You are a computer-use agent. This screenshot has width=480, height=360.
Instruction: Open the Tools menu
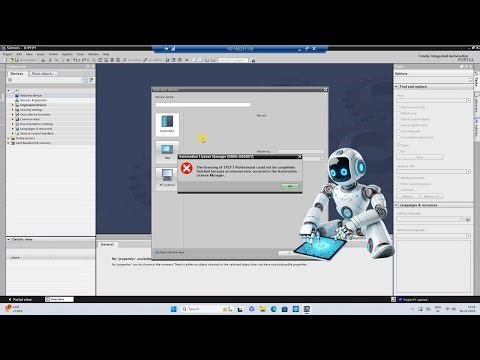point(80,54)
